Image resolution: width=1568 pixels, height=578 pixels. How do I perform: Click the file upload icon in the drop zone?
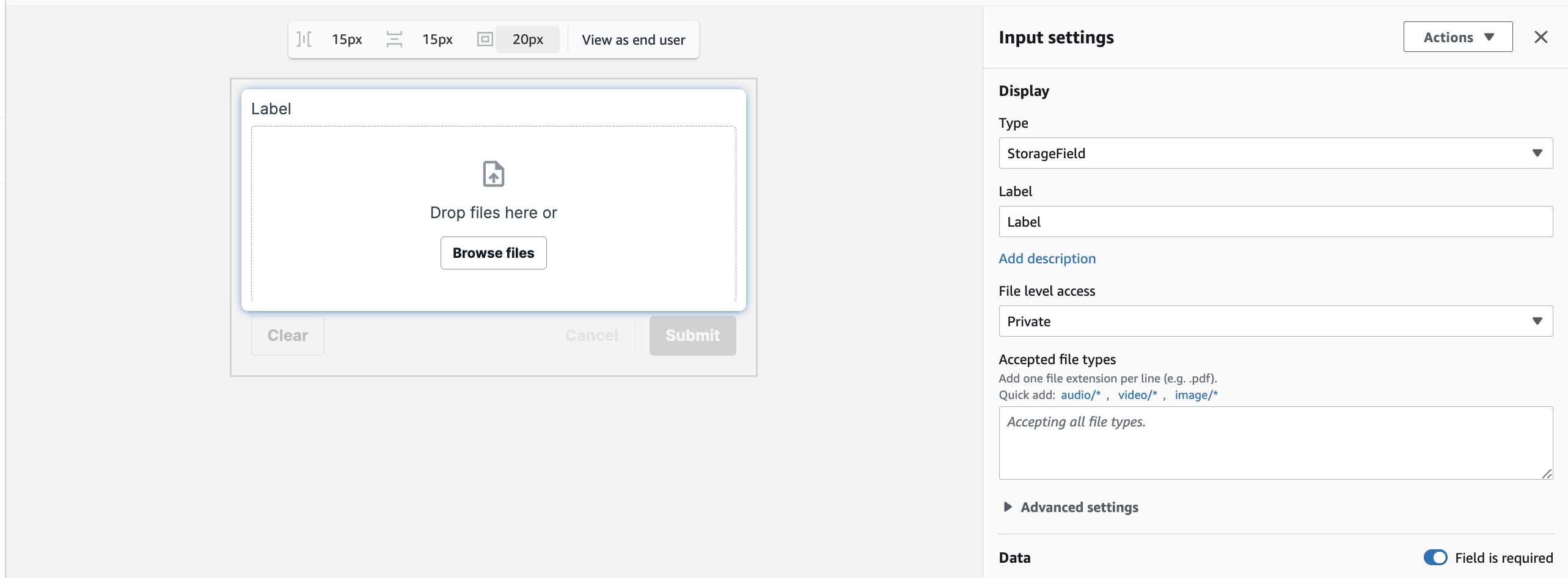pyautogui.click(x=493, y=174)
